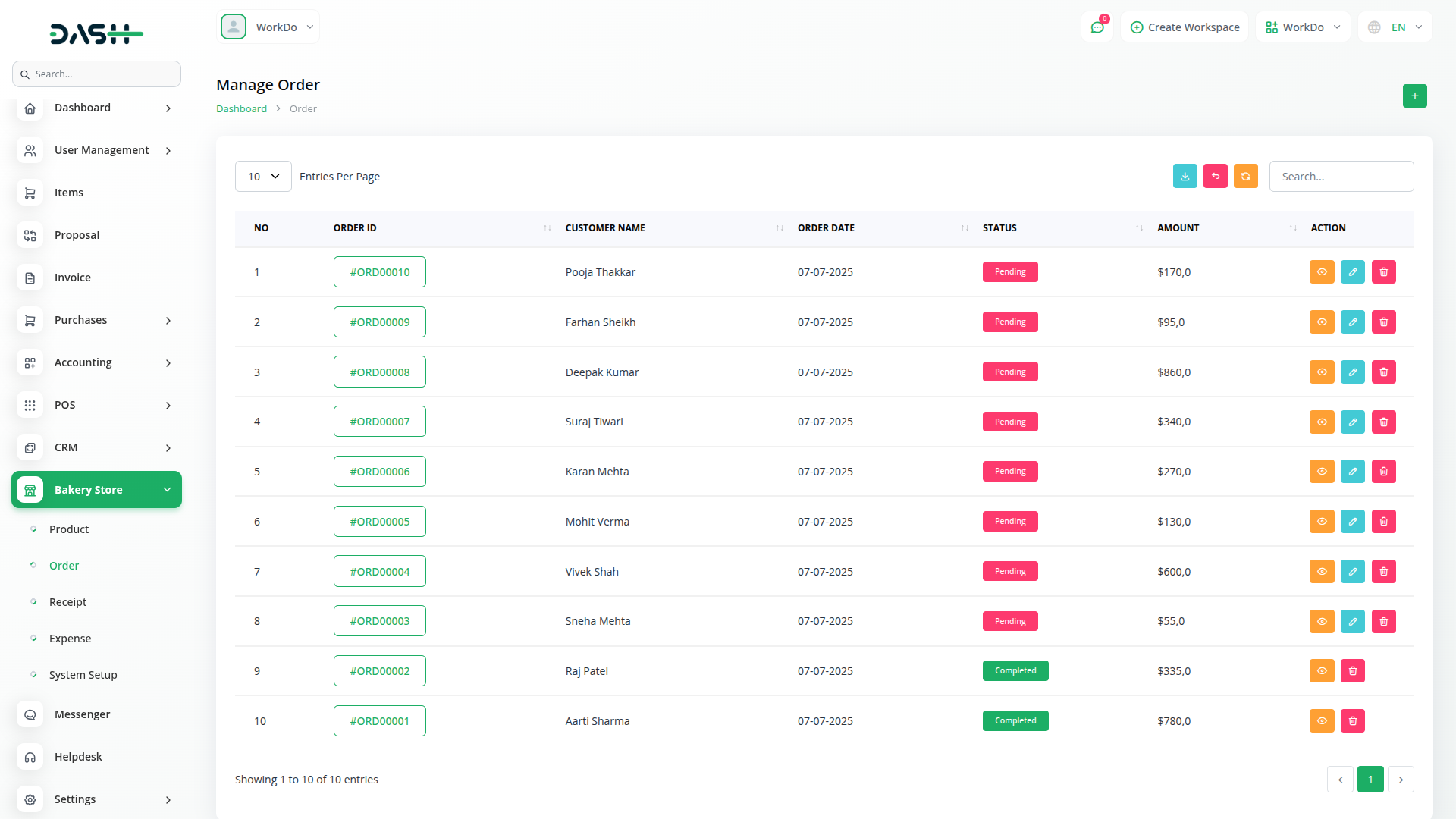The image size is (1456, 819).
Task: View Raj Patel's order with eye icon
Action: [1321, 671]
